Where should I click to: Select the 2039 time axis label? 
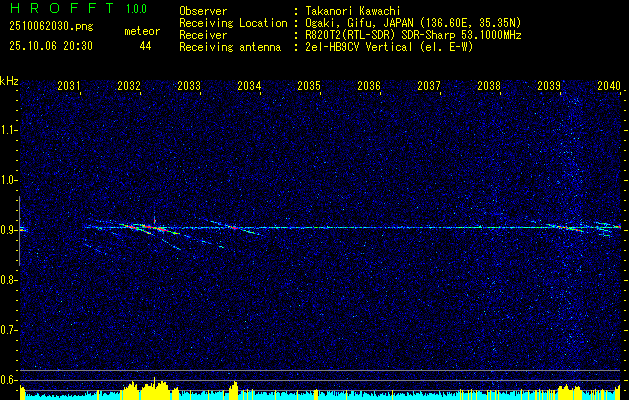549,86
